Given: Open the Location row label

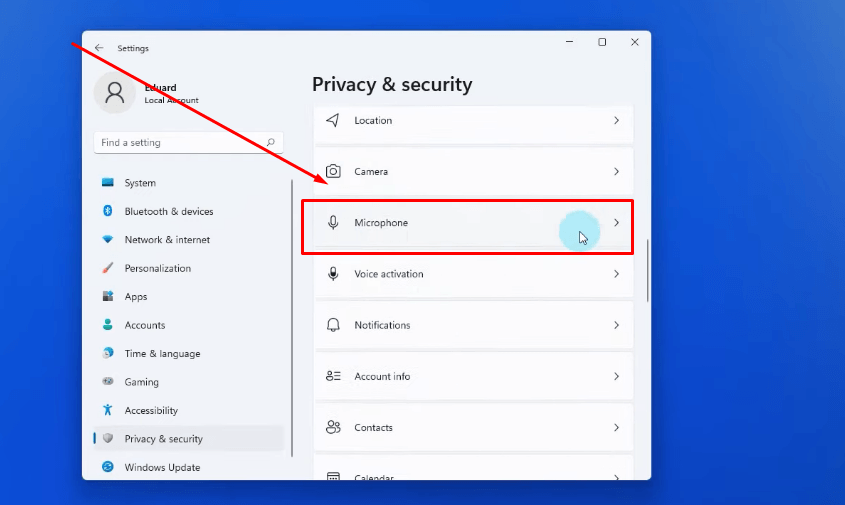Looking at the screenshot, I should (x=373, y=120).
